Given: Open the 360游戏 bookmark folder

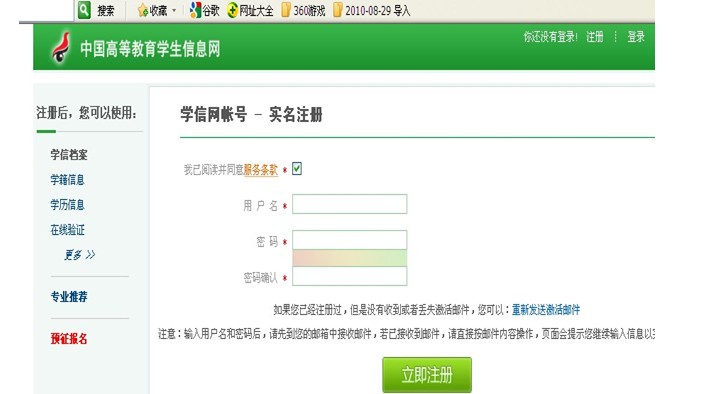Looking at the screenshot, I should 303,10.
